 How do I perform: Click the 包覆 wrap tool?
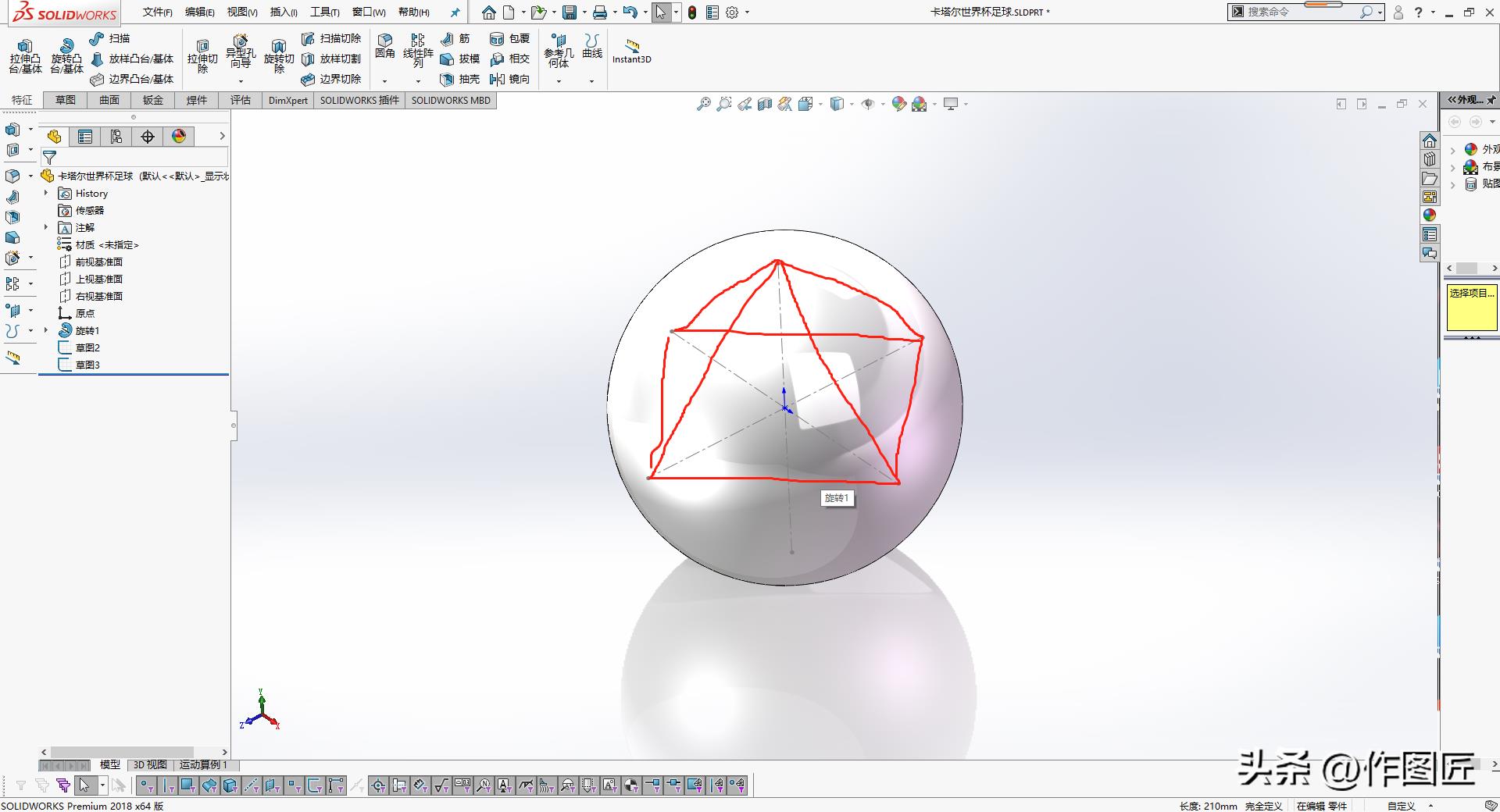[x=510, y=38]
